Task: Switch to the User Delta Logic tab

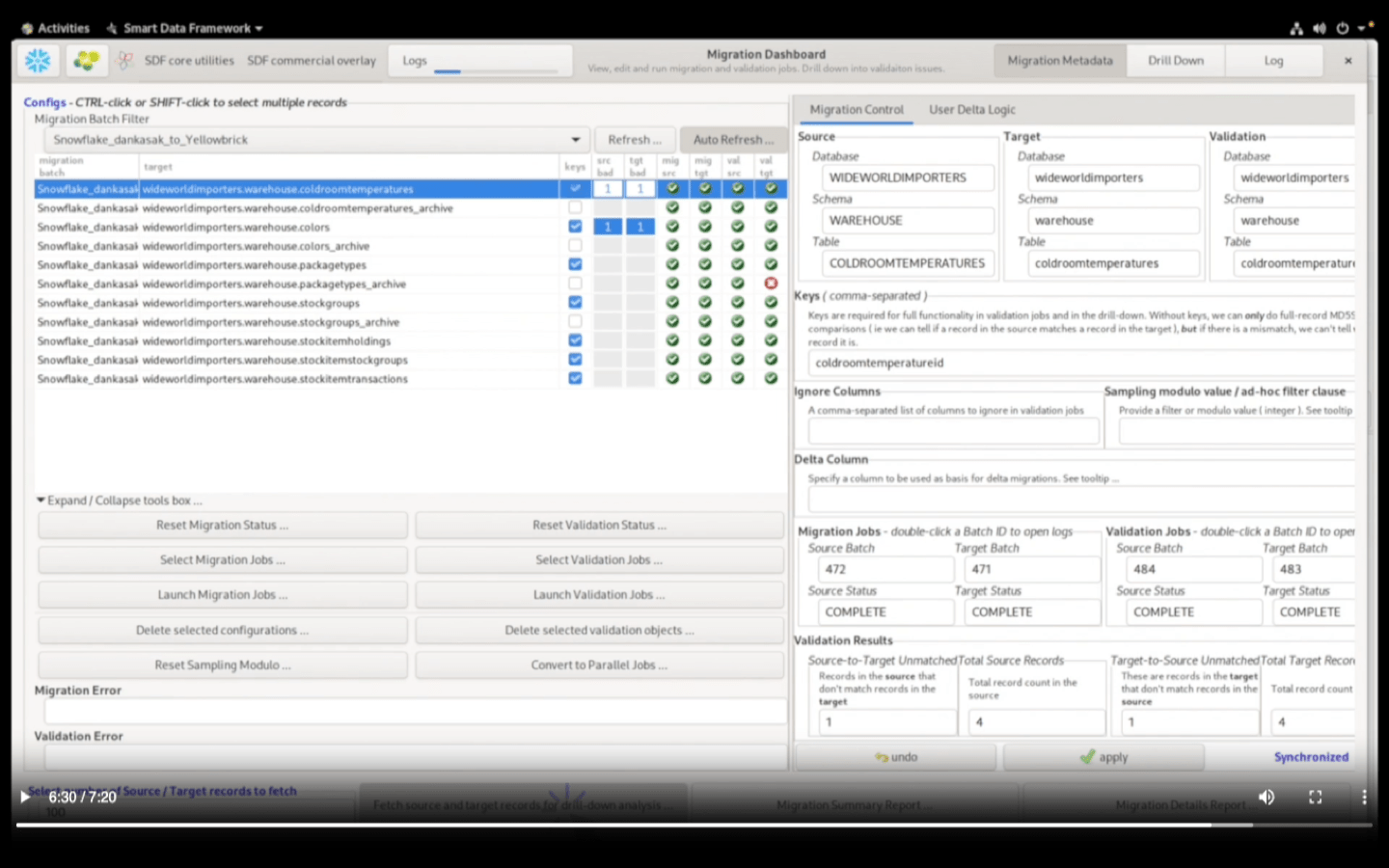Action: pos(971,109)
